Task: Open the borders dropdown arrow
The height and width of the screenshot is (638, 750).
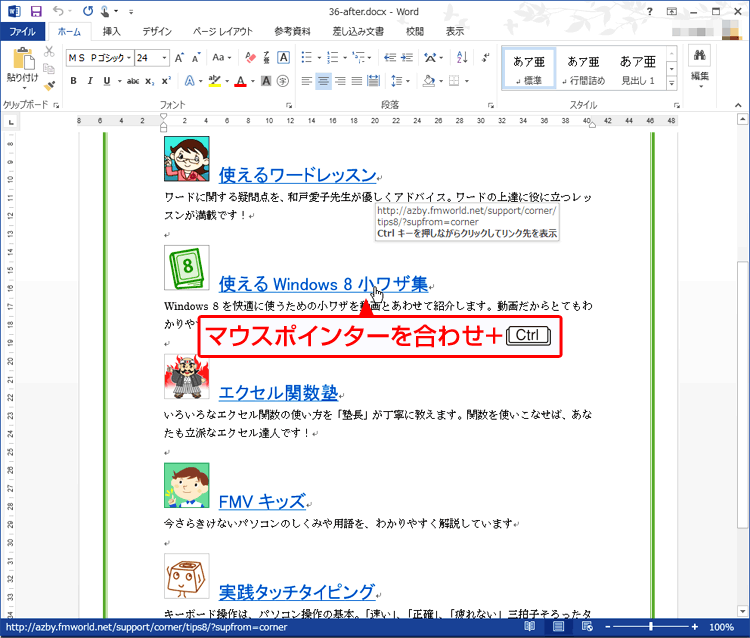Action: point(466,81)
